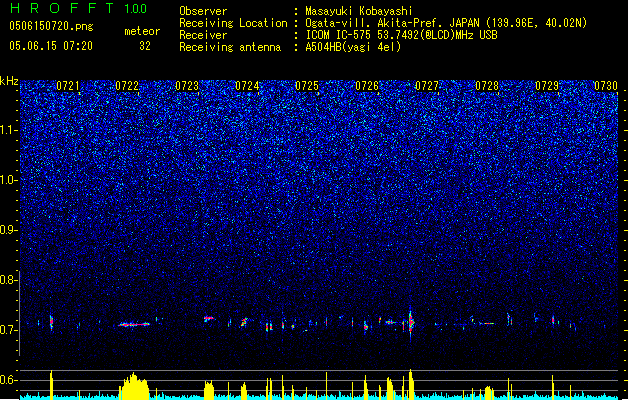The image size is (629, 400).
Task: Click the kHz axis unit label
Action: 9,81
